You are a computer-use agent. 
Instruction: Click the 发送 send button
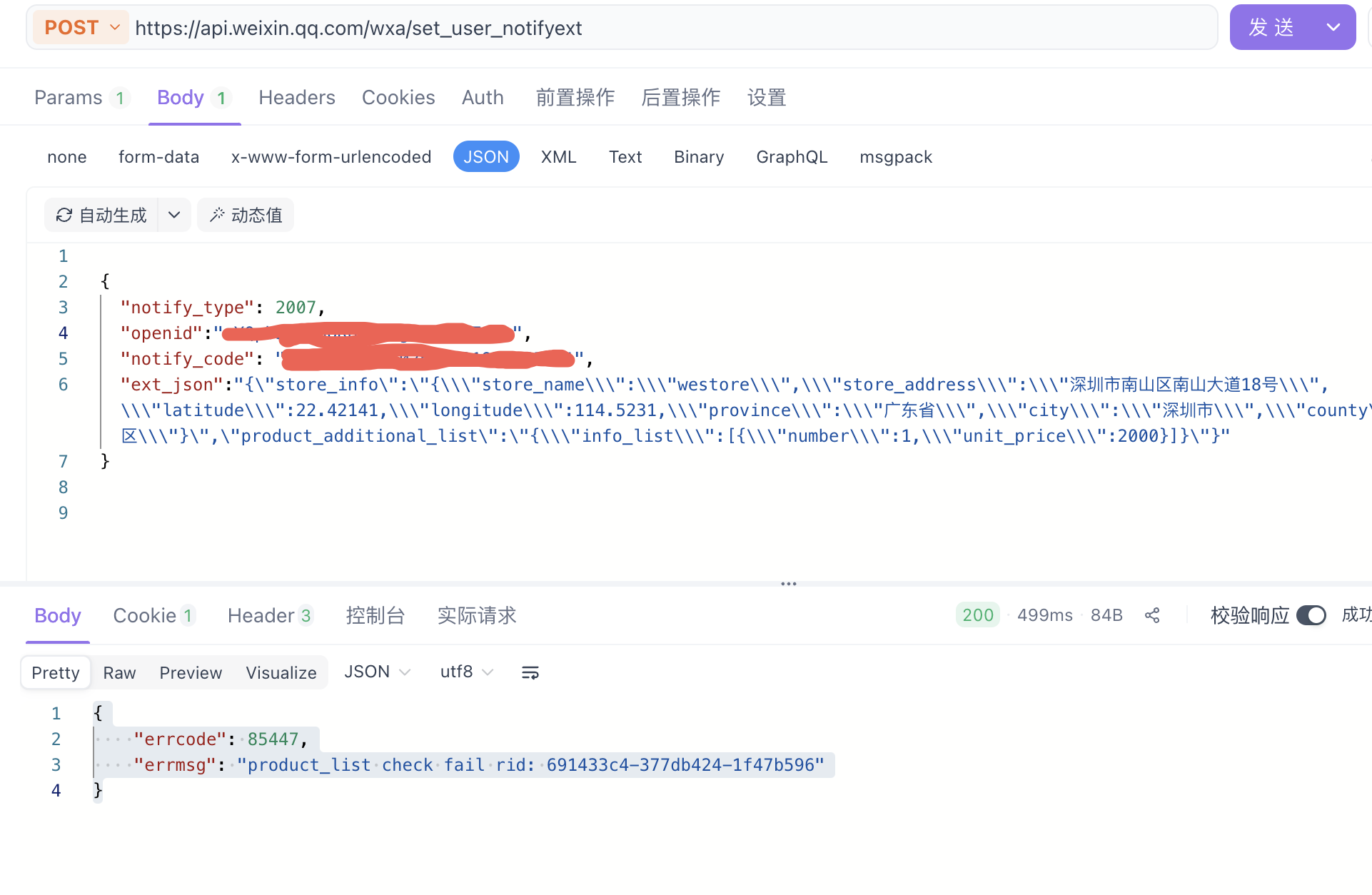(x=1271, y=28)
